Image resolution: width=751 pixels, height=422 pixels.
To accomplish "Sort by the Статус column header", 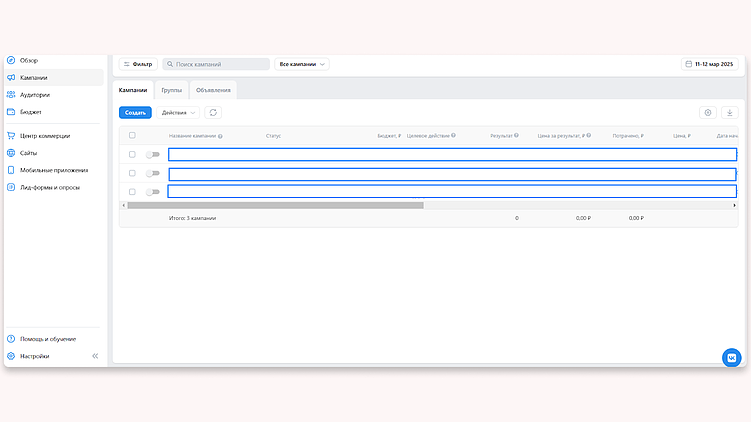I will 273,136.
